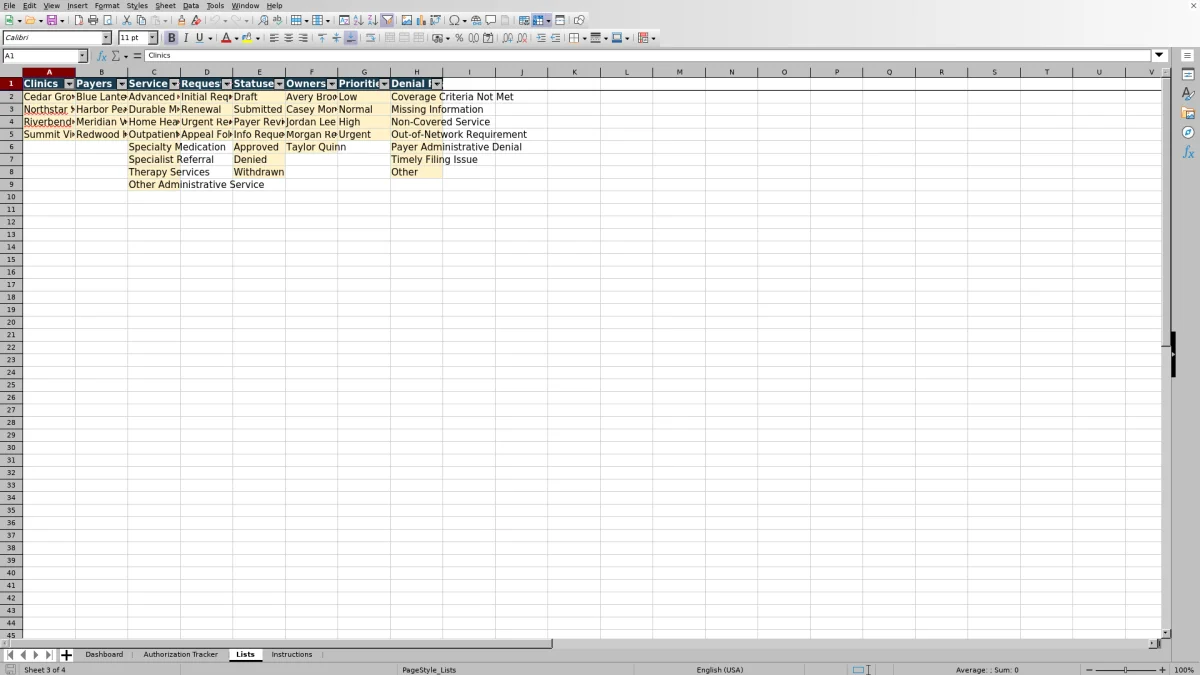This screenshot has height=675, width=1200.
Task: Open the File menu
Action: coord(9,6)
